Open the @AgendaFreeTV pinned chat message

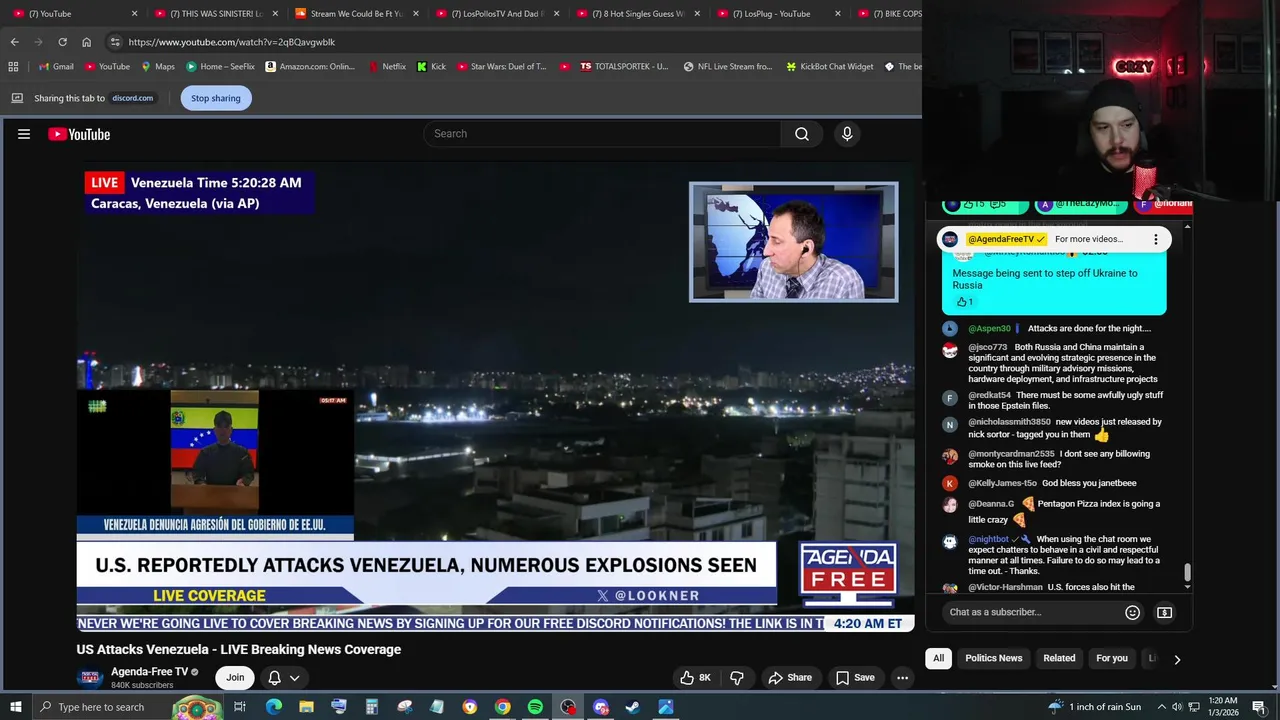tap(1053, 239)
